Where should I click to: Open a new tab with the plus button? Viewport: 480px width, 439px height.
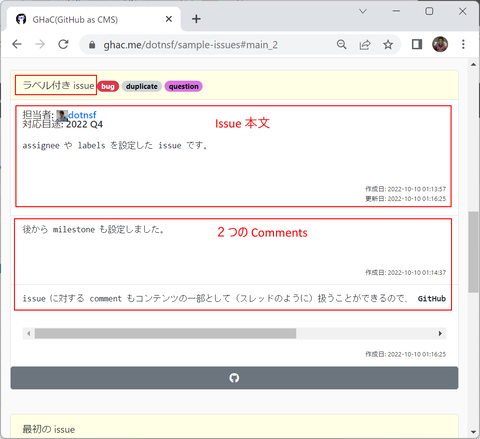coord(196,19)
